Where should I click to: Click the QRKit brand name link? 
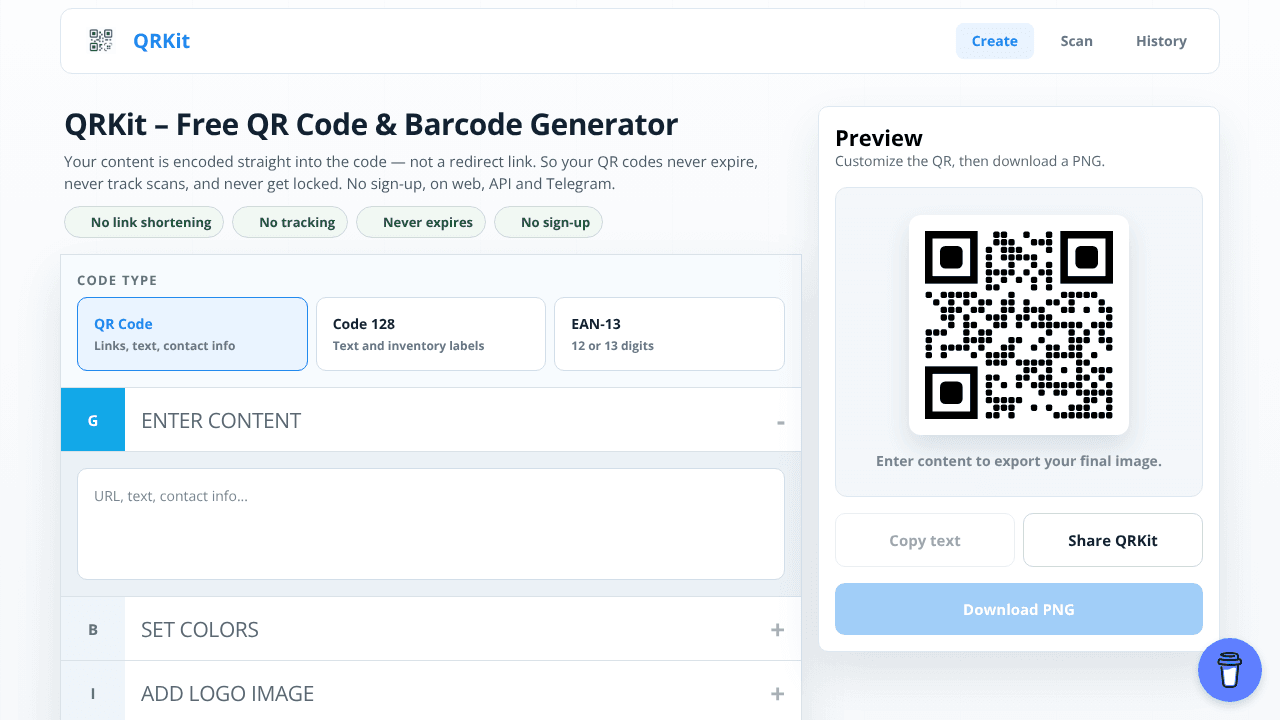(x=161, y=41)
